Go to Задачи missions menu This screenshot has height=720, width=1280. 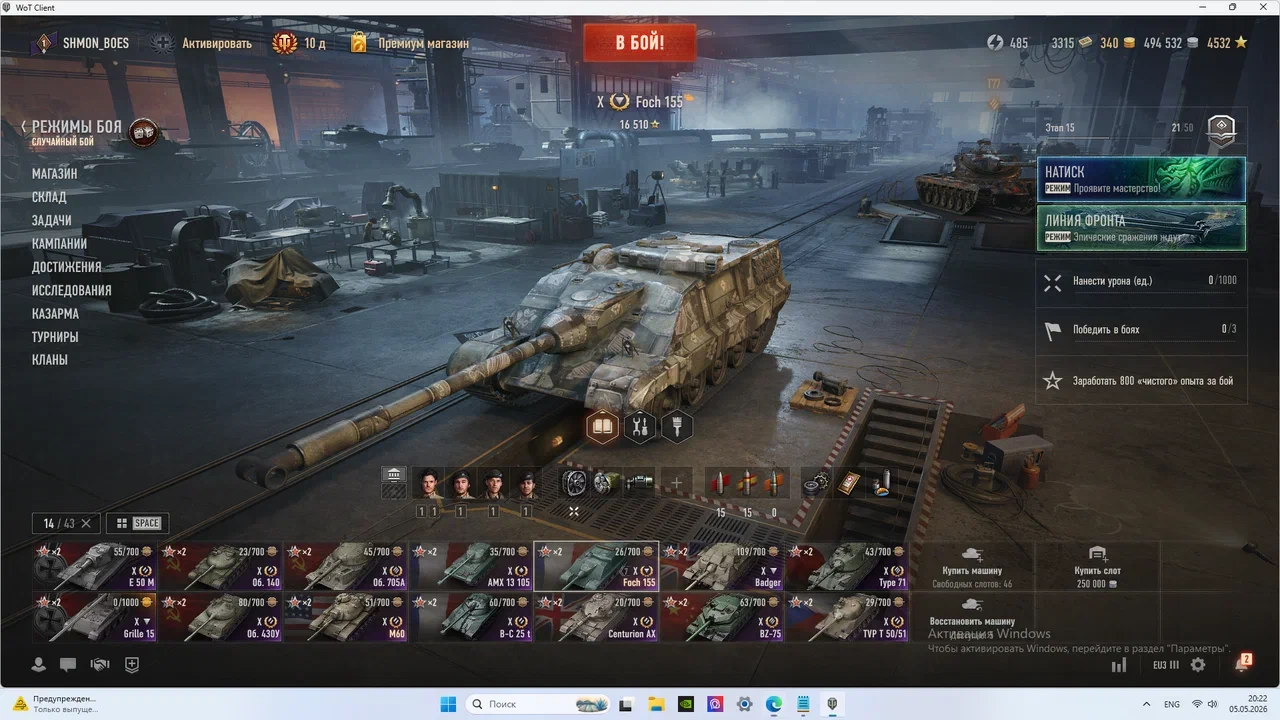coord(51,220)
